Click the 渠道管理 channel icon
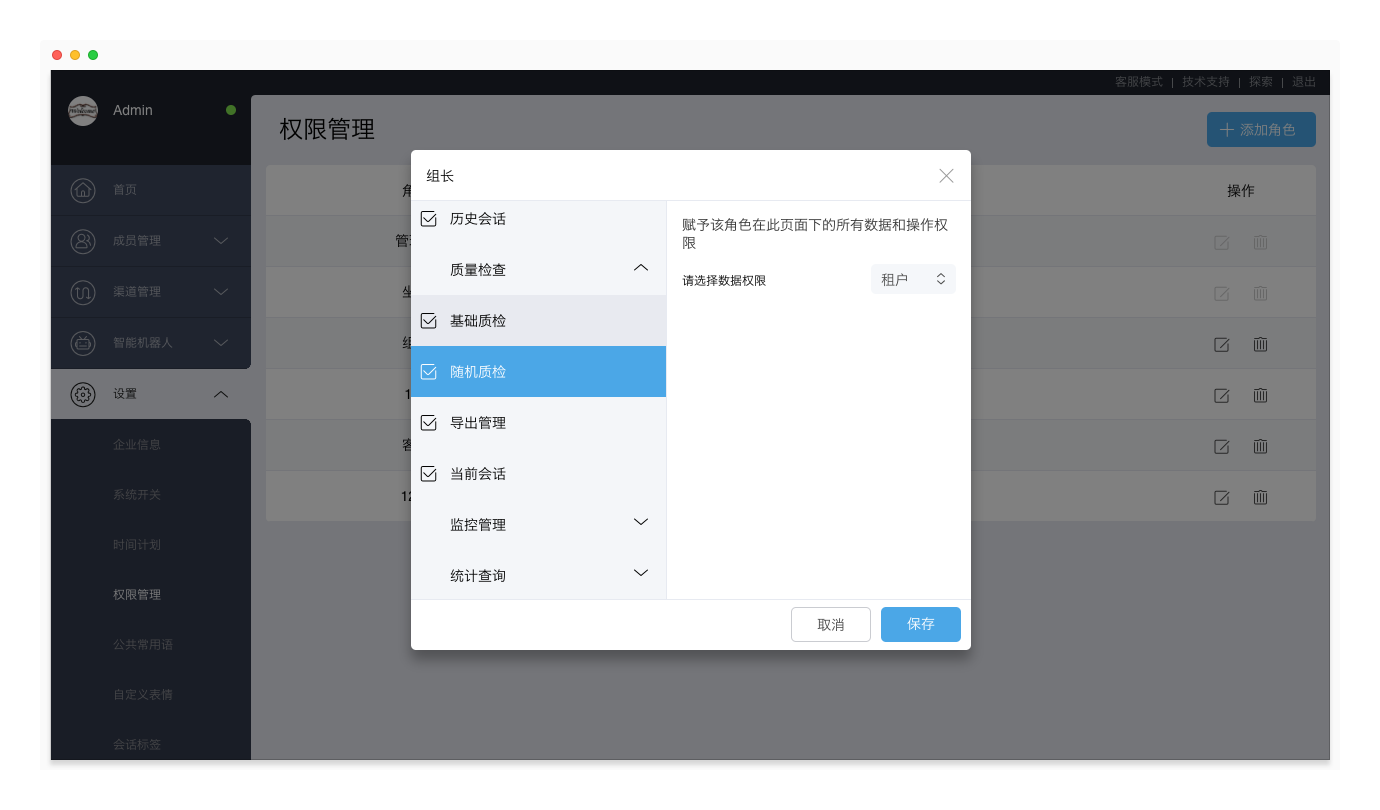The height and width of the screenshot is (810, 1380). 83,292
